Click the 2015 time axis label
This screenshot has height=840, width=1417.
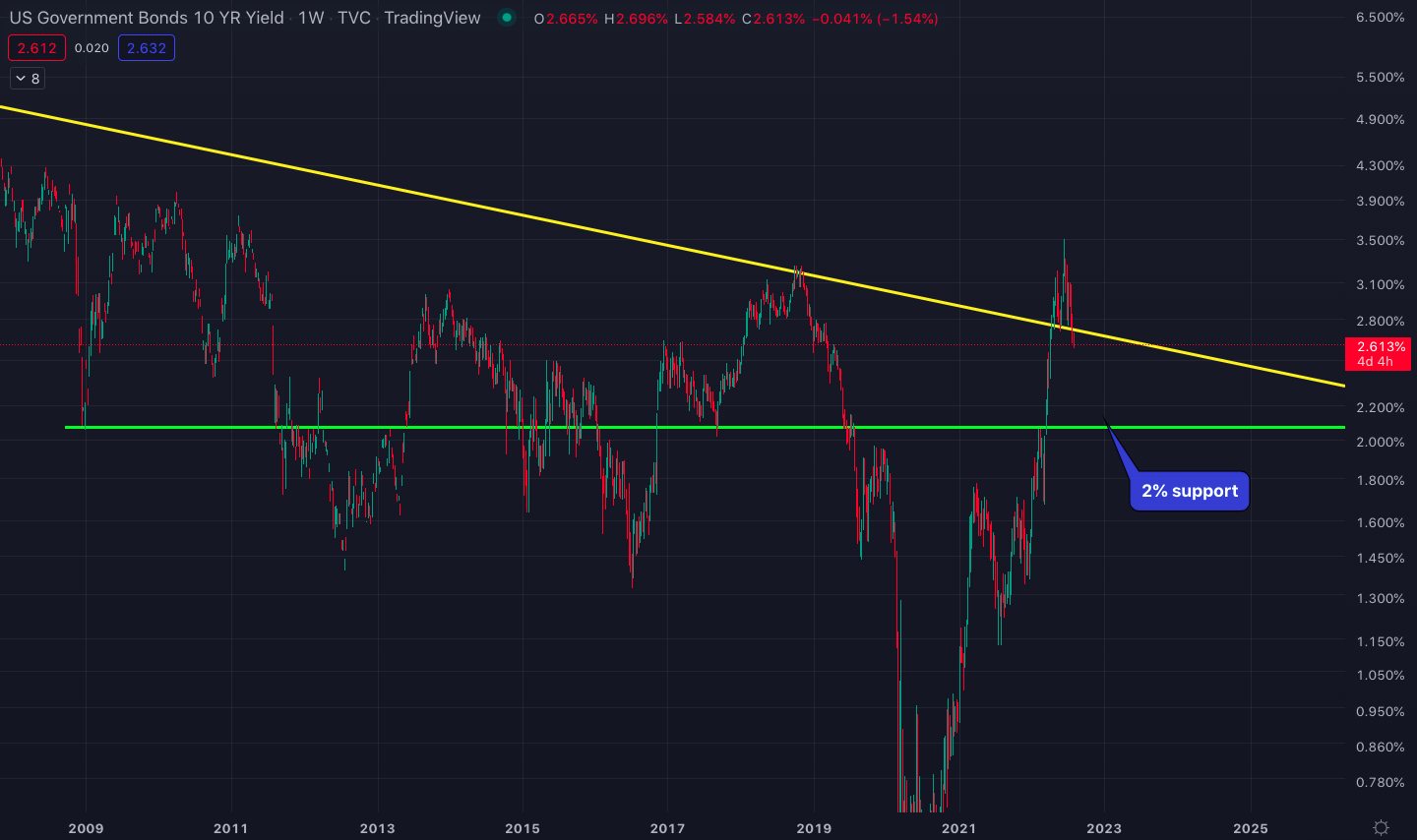pyautogui.click(x=523, y=828)
